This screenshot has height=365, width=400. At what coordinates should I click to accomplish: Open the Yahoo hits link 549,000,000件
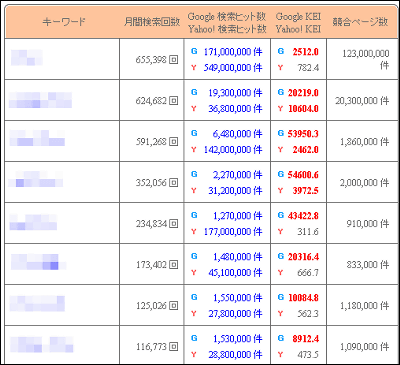click(233, 68)
